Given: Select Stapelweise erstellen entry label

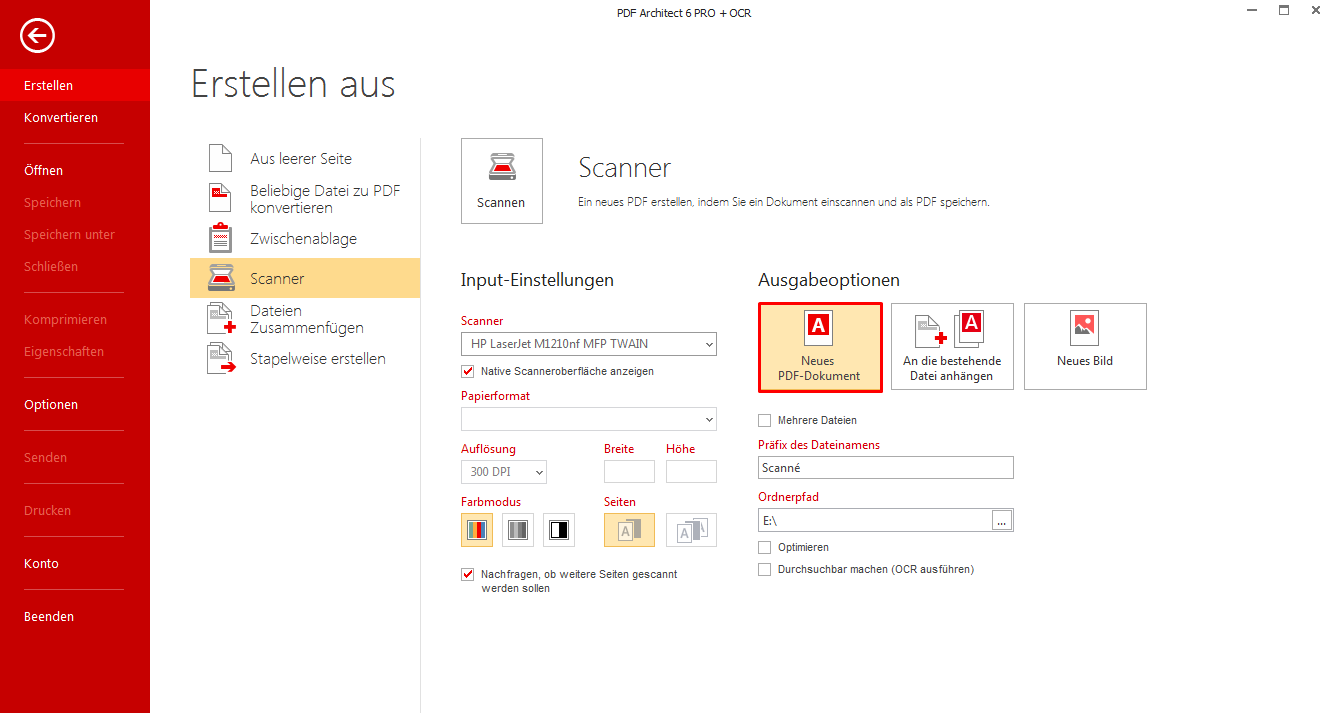Looking at the screenshot, I should click(x=318, y=359).
